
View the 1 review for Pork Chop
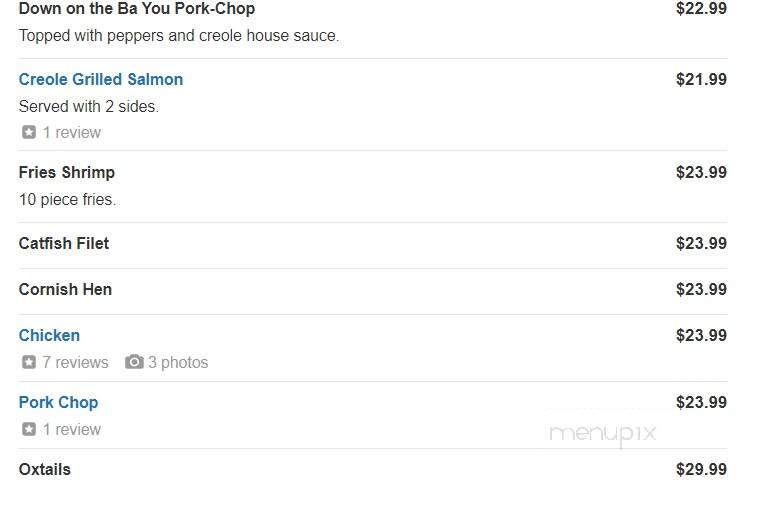71,429
